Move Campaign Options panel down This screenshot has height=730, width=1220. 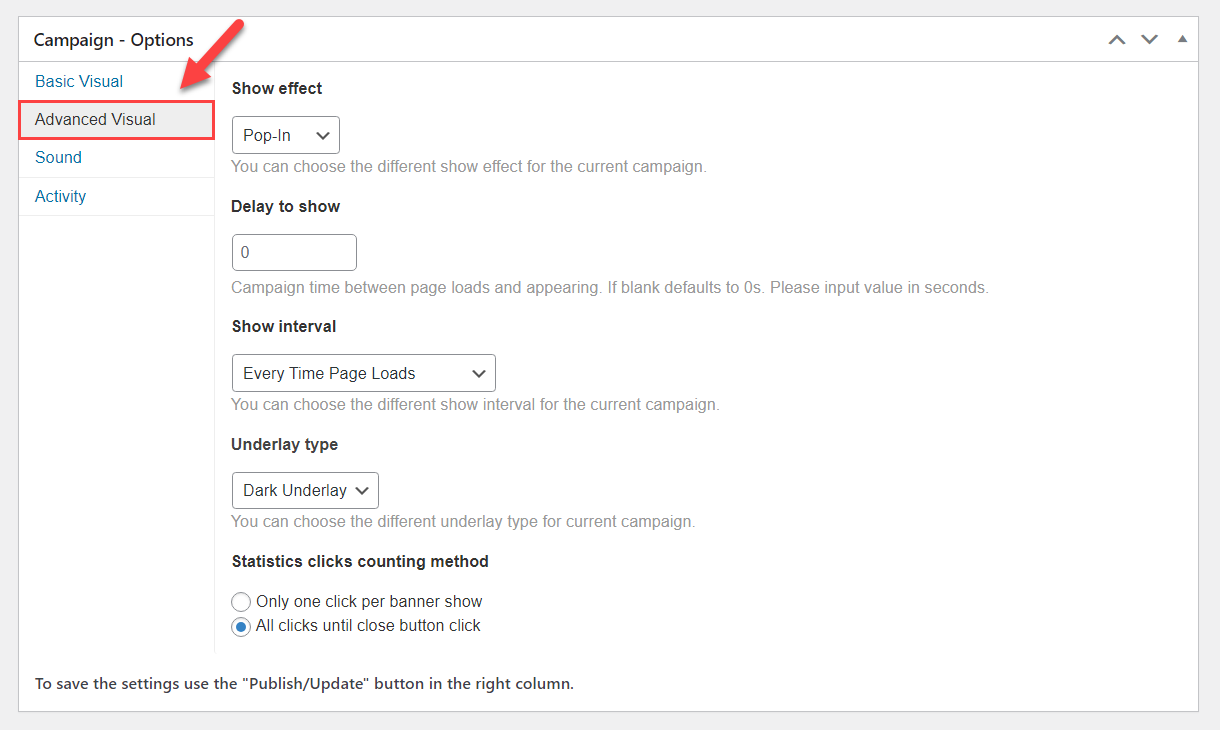(1150, 40)
